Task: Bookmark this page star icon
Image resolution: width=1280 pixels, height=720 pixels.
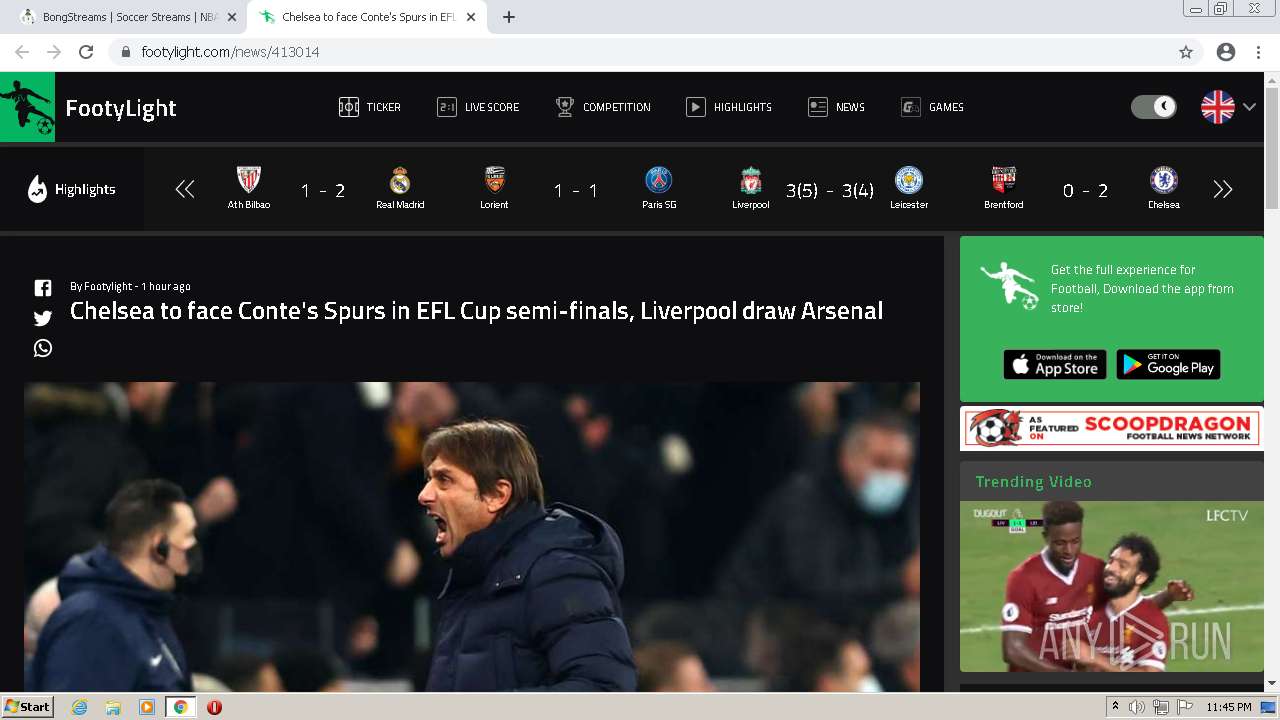Action: coord(1186,52)
